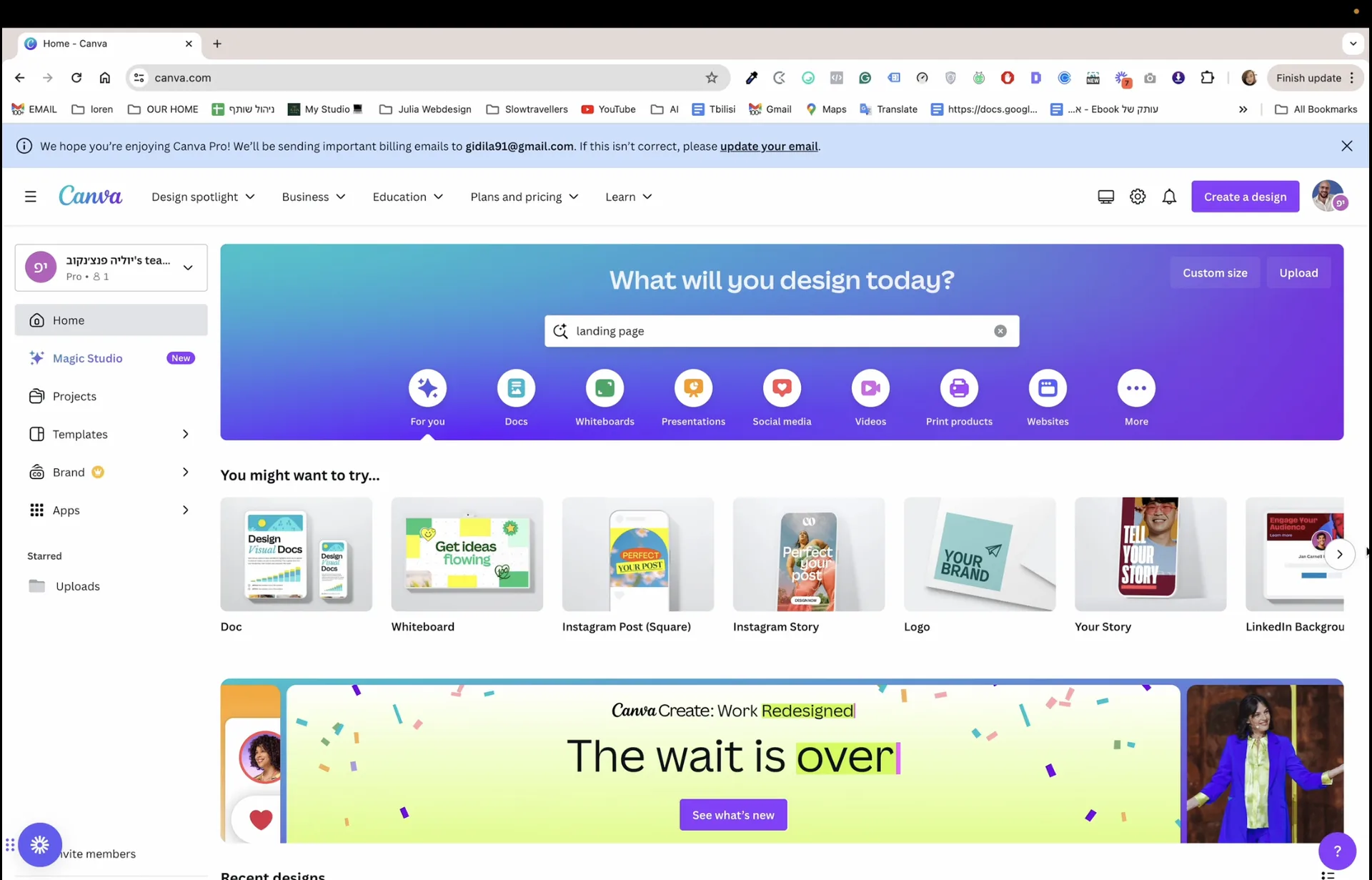Open the Websites category icon
Viewport: 1372px width, 880px height.
[1048, 388]
